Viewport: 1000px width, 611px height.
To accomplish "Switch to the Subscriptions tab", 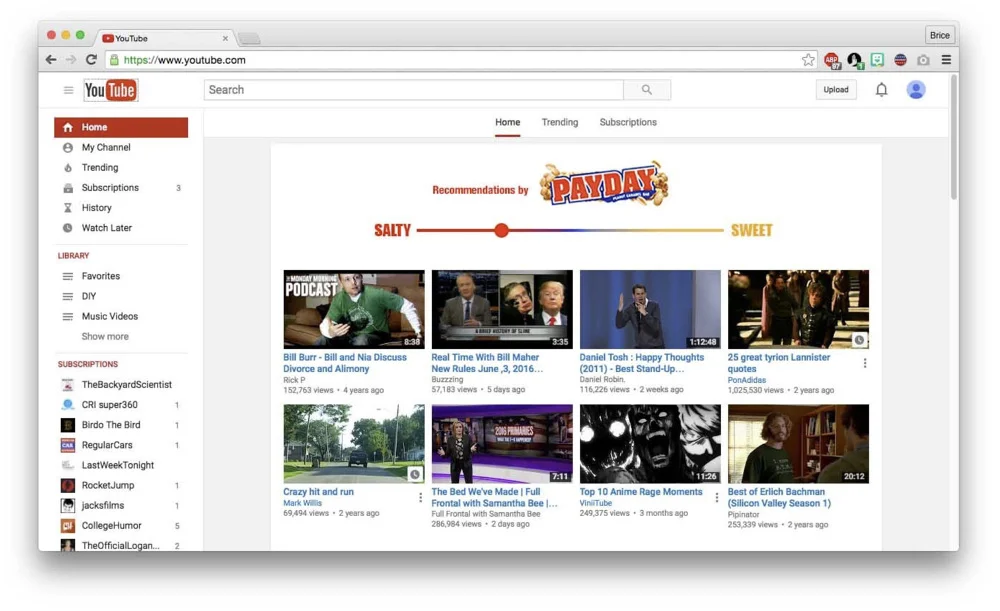I will pos(628,122).
